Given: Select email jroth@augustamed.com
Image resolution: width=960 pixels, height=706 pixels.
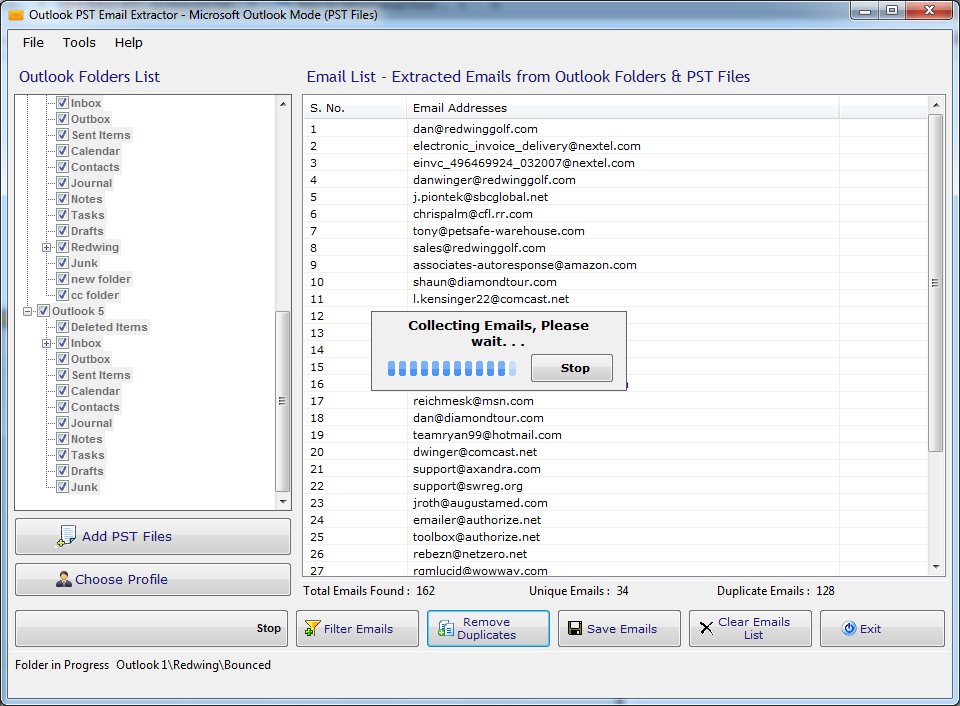Looking at the screenshot, I should click(480, 503).
